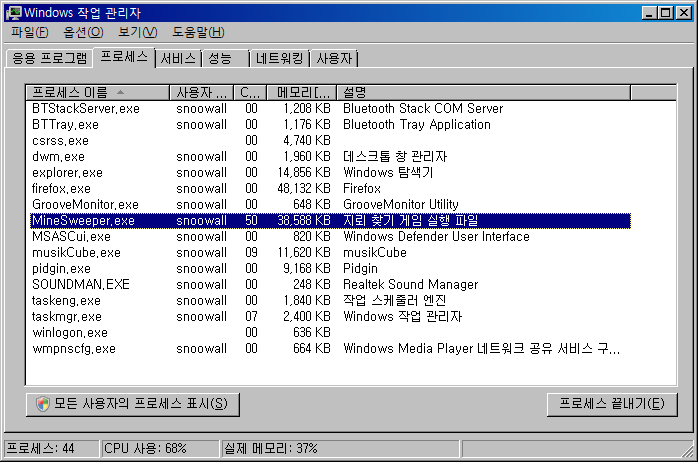Click the GrooveMonitor Utility description
698x462 pixels.
pos(401,204)
